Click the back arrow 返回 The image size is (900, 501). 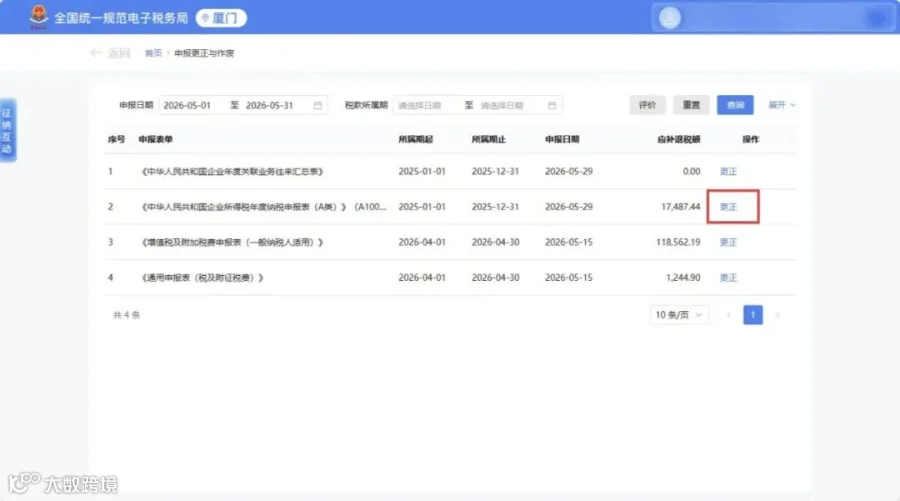[x=111, y=53]
